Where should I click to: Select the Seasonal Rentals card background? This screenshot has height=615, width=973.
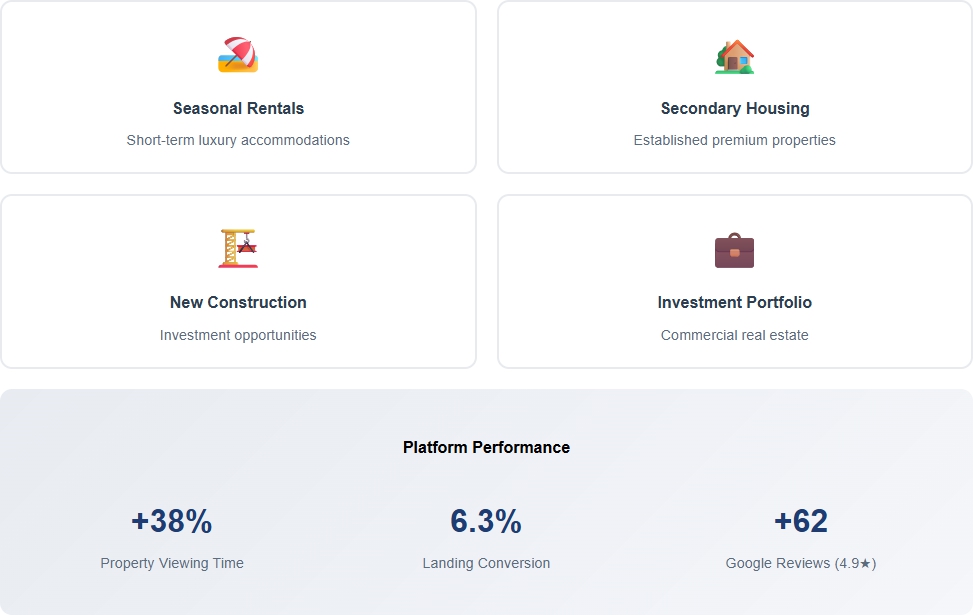click(x=238, y=87)
